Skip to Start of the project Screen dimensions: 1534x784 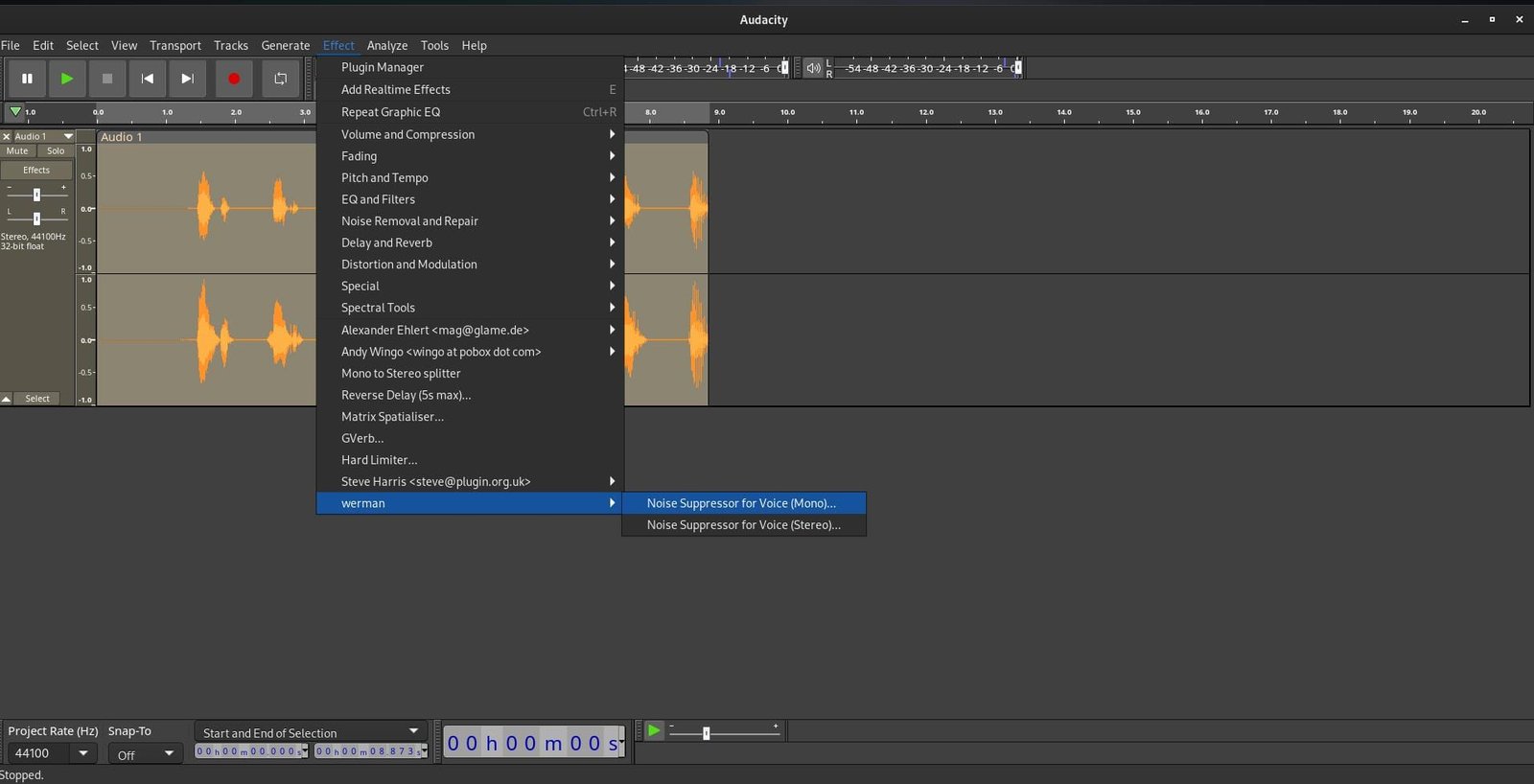[x=148, y=79]
